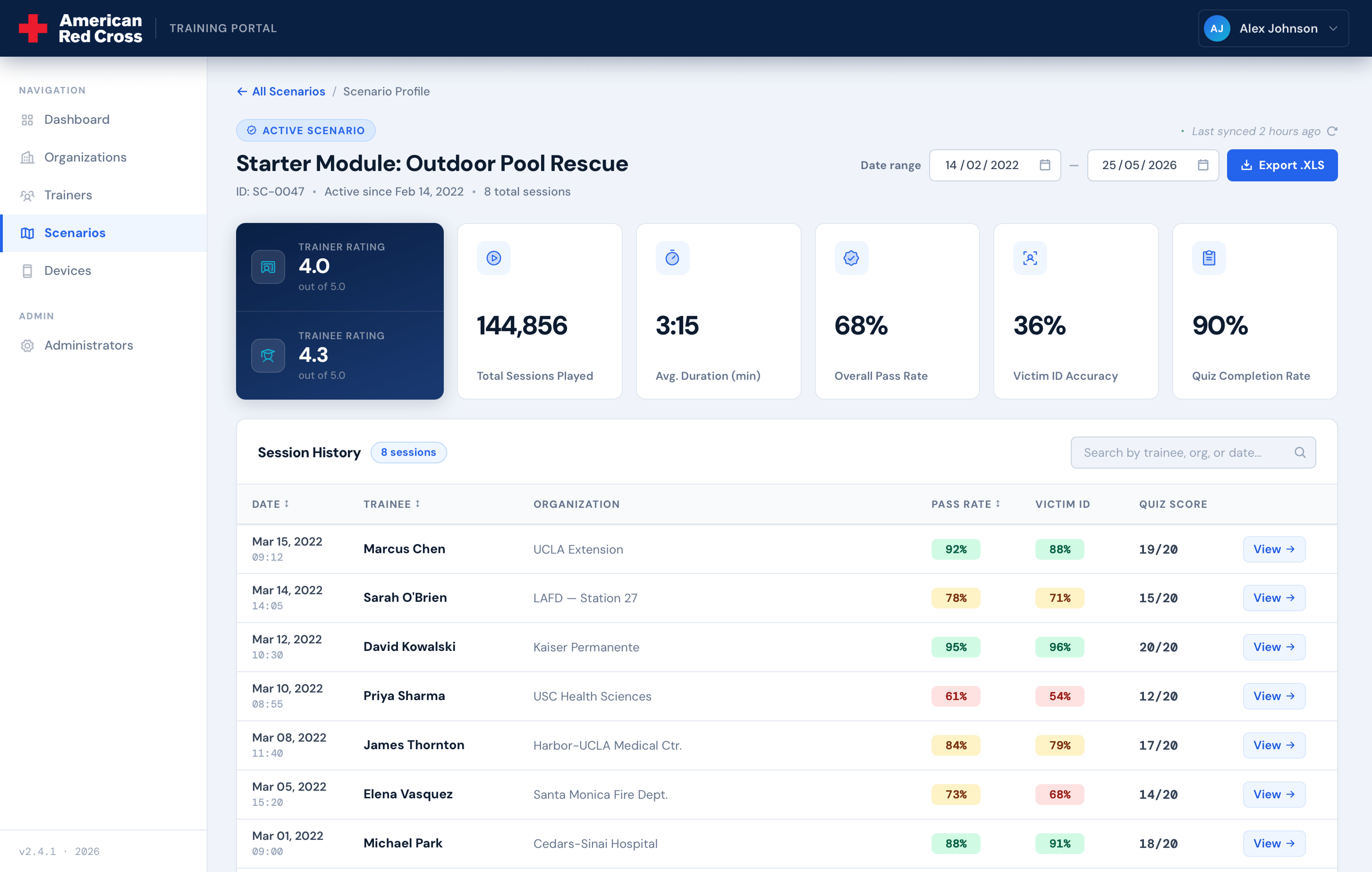
Task: Click the Sarah O'Brien trainee name
Action: 405,598
